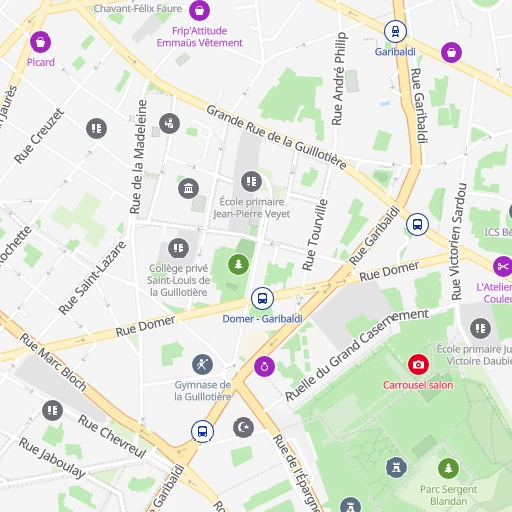512x512 pixels.
Task: Open the museum icon near Rue de la Madeleine
Action: pyautogui.click(x=188, y=188)
